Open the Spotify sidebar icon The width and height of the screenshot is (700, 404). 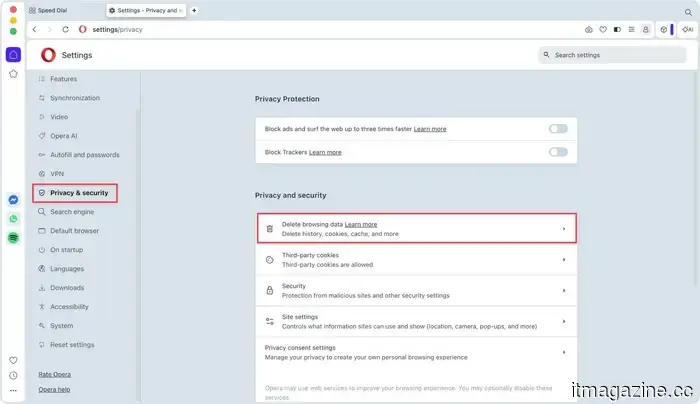coord(13,237)
